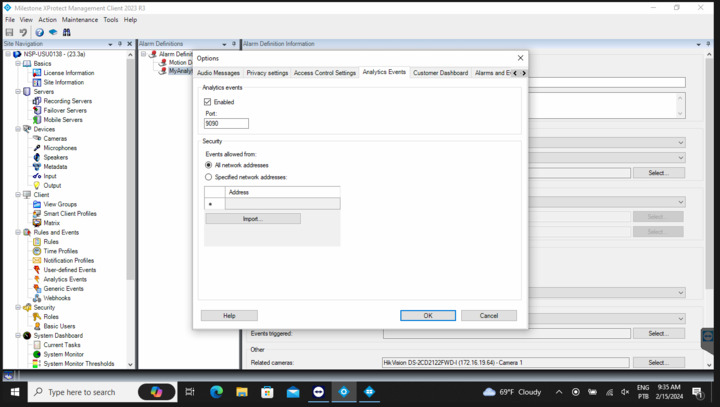The height and width of the screenshot is (407, 720).
Task: Switch to the Privacy settings tab
Action: coord(267,73)
